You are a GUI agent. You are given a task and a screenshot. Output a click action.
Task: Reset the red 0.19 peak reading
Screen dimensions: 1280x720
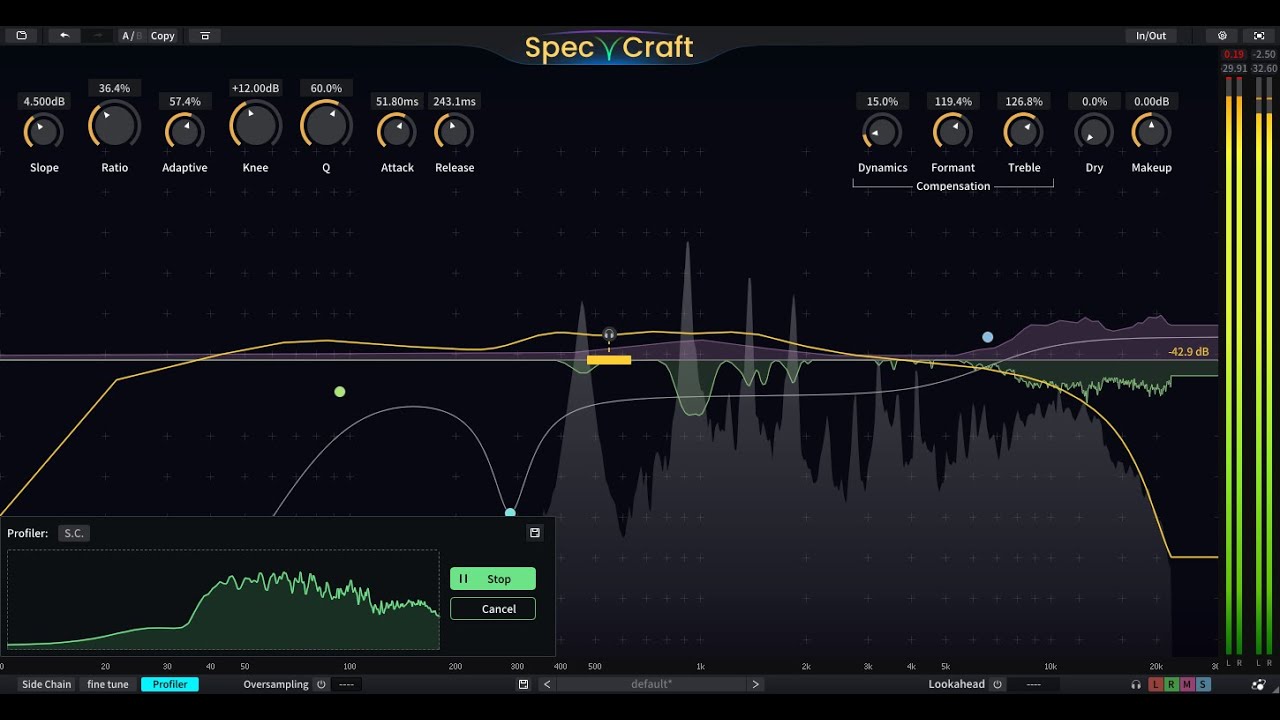pyautogui.click(x=1233, y=54)
